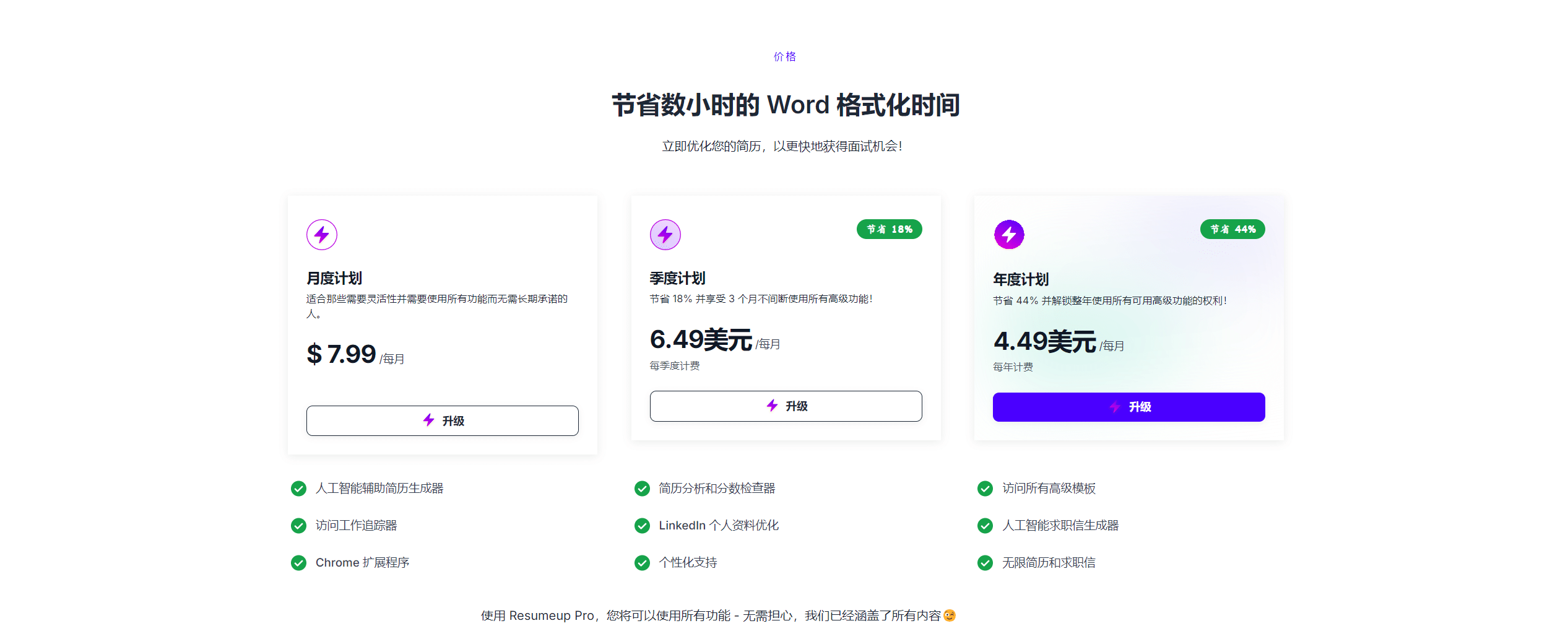This screenshot has width=1568, height=631.
Task: Upgrade to the monthly plan
Action: coord(442,421)
